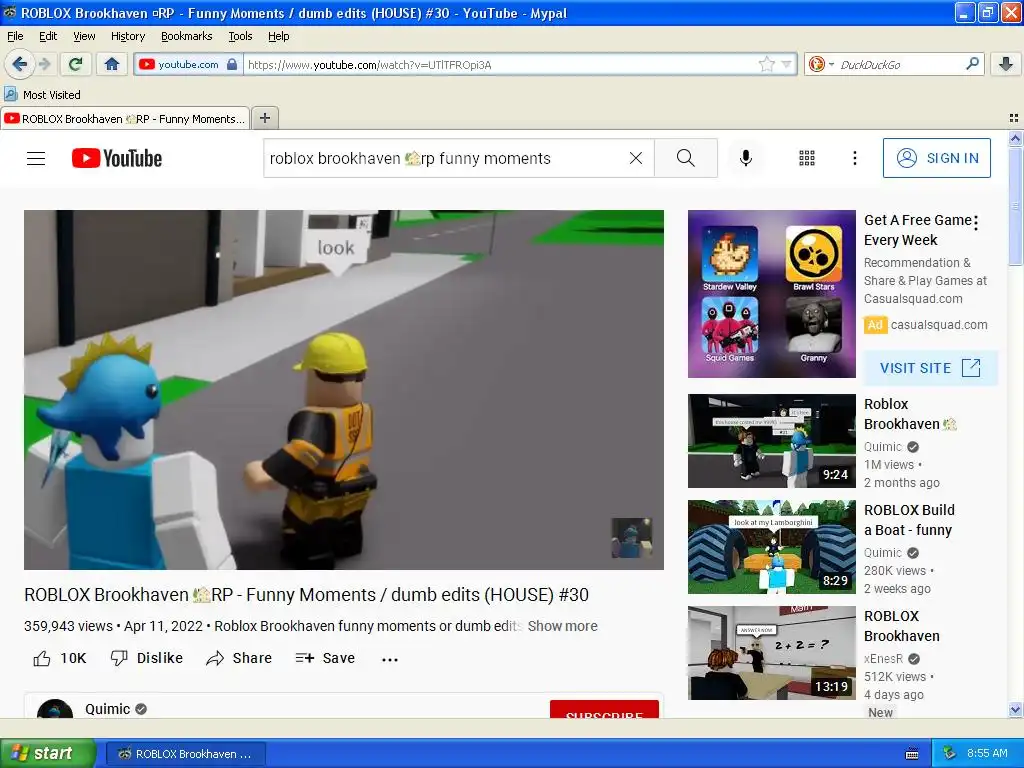Open the File menu

coord(15,37)
